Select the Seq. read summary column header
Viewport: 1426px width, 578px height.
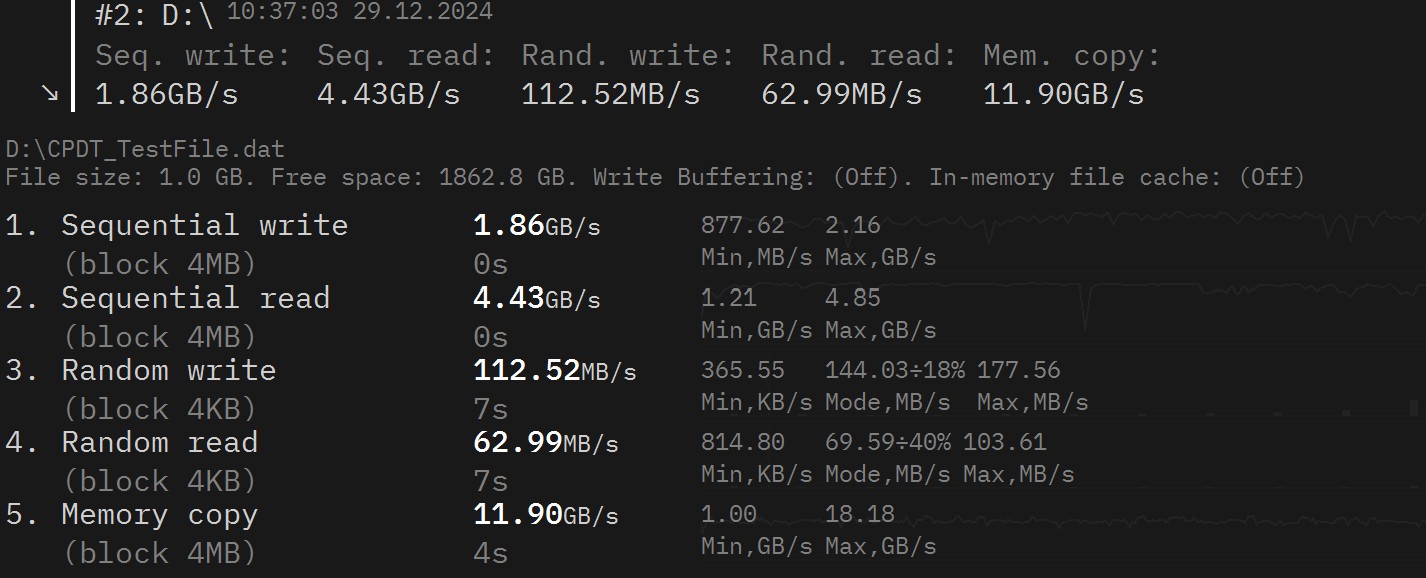point(405,56)
